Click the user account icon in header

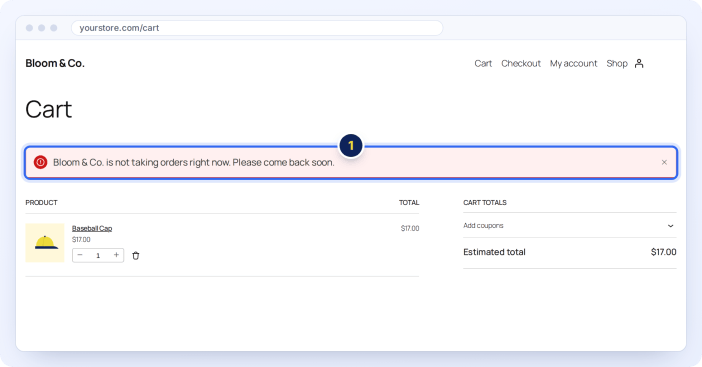click(x=639, y=64)
